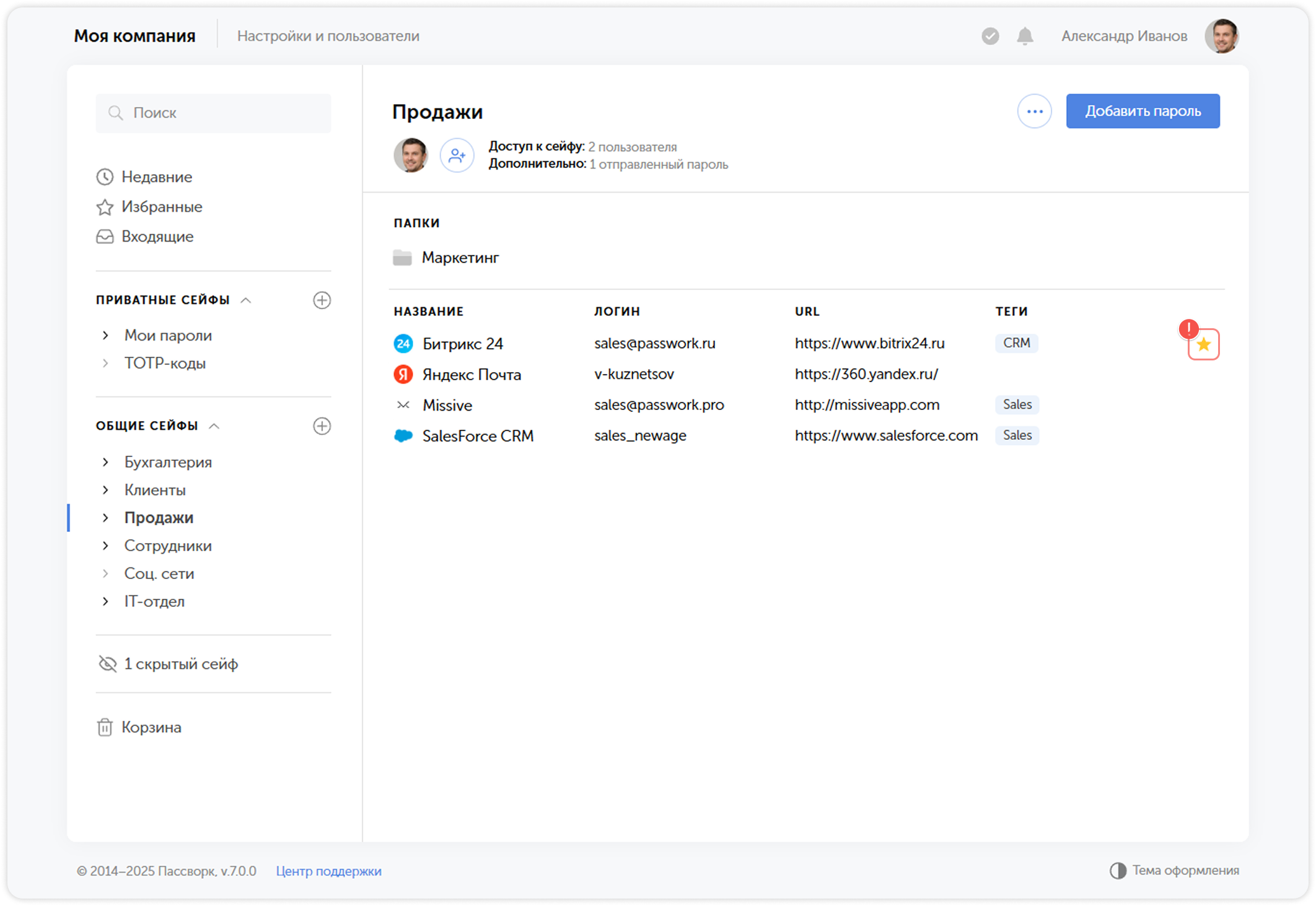Image resolution: width=1316 pixels, height=906 pixels.
Task: Open SalesForce CRM password entry
Action: point(478,436)
